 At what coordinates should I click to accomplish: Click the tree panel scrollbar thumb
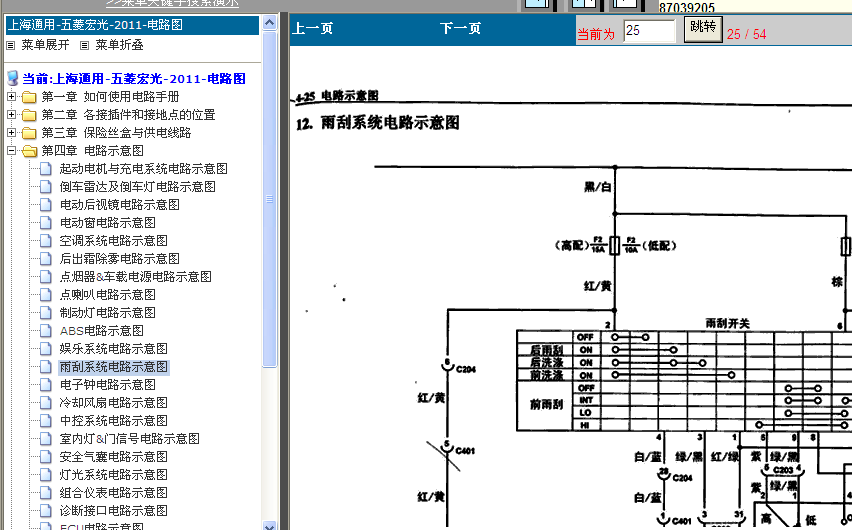pyautogui.click(x=270, y=199)
